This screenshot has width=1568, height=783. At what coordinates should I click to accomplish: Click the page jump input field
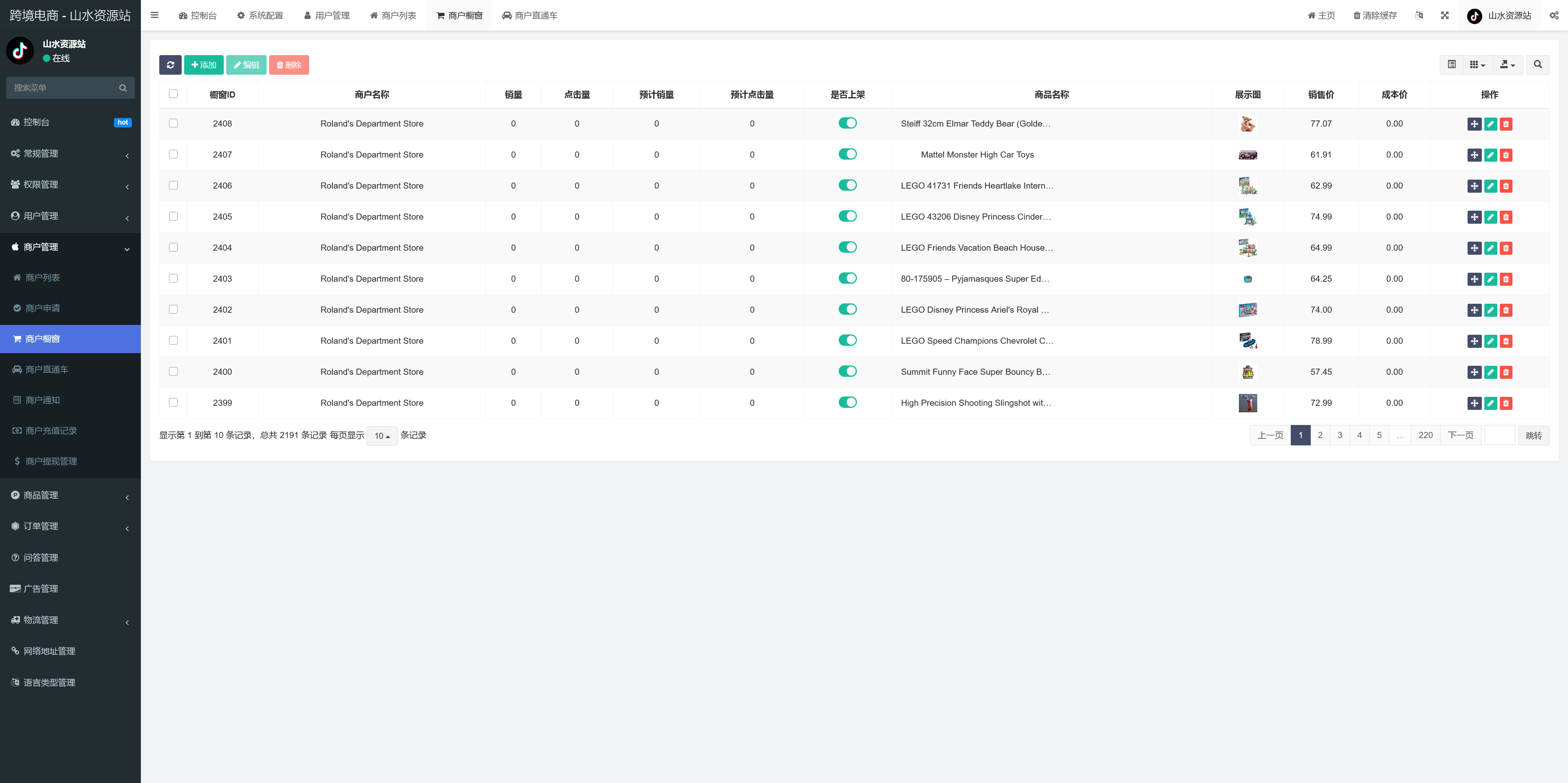click(x=1499, y=435)
